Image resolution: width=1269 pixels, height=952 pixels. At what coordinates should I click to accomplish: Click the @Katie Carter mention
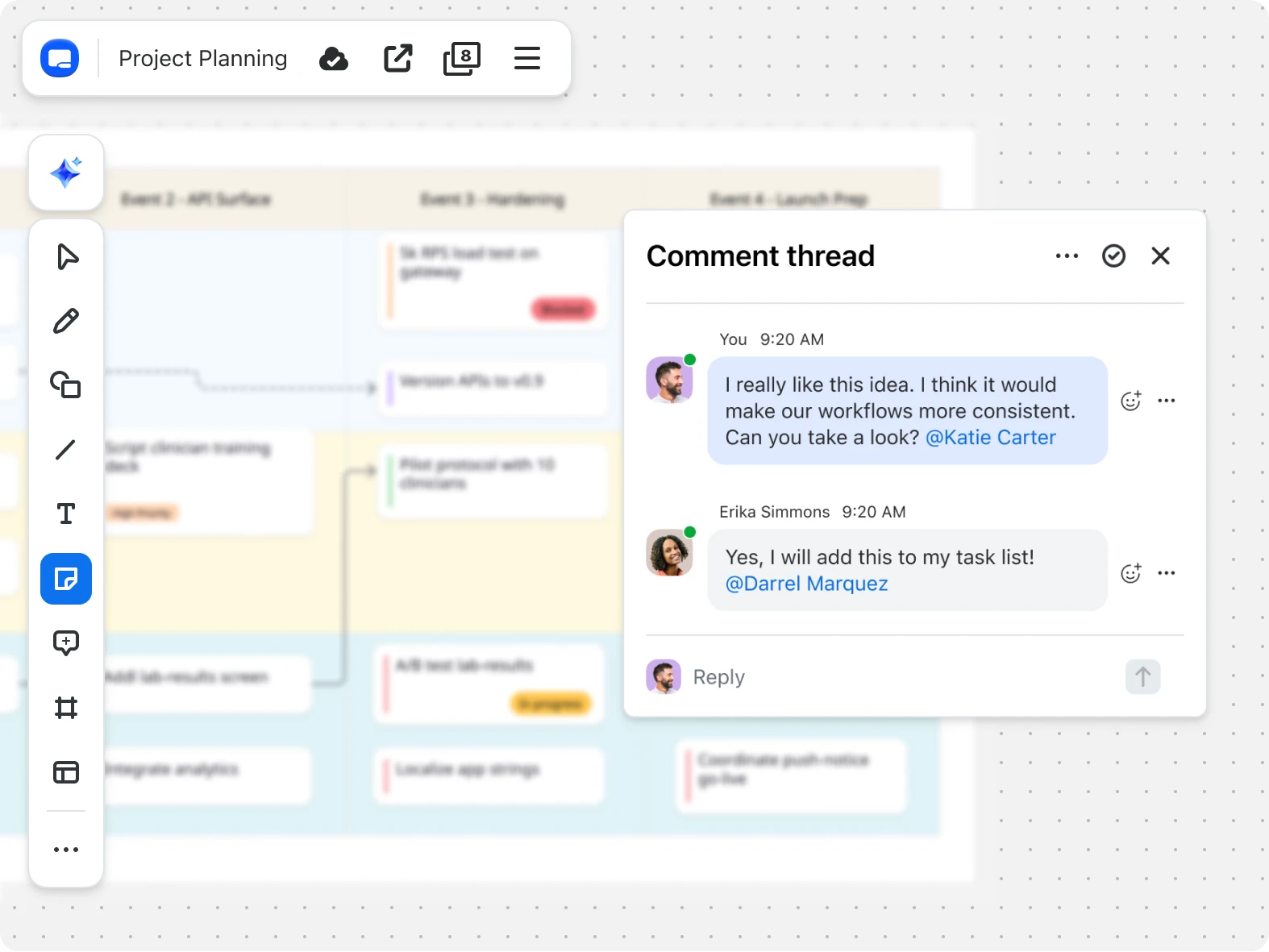pyautogui.click(x=990, y=438)
